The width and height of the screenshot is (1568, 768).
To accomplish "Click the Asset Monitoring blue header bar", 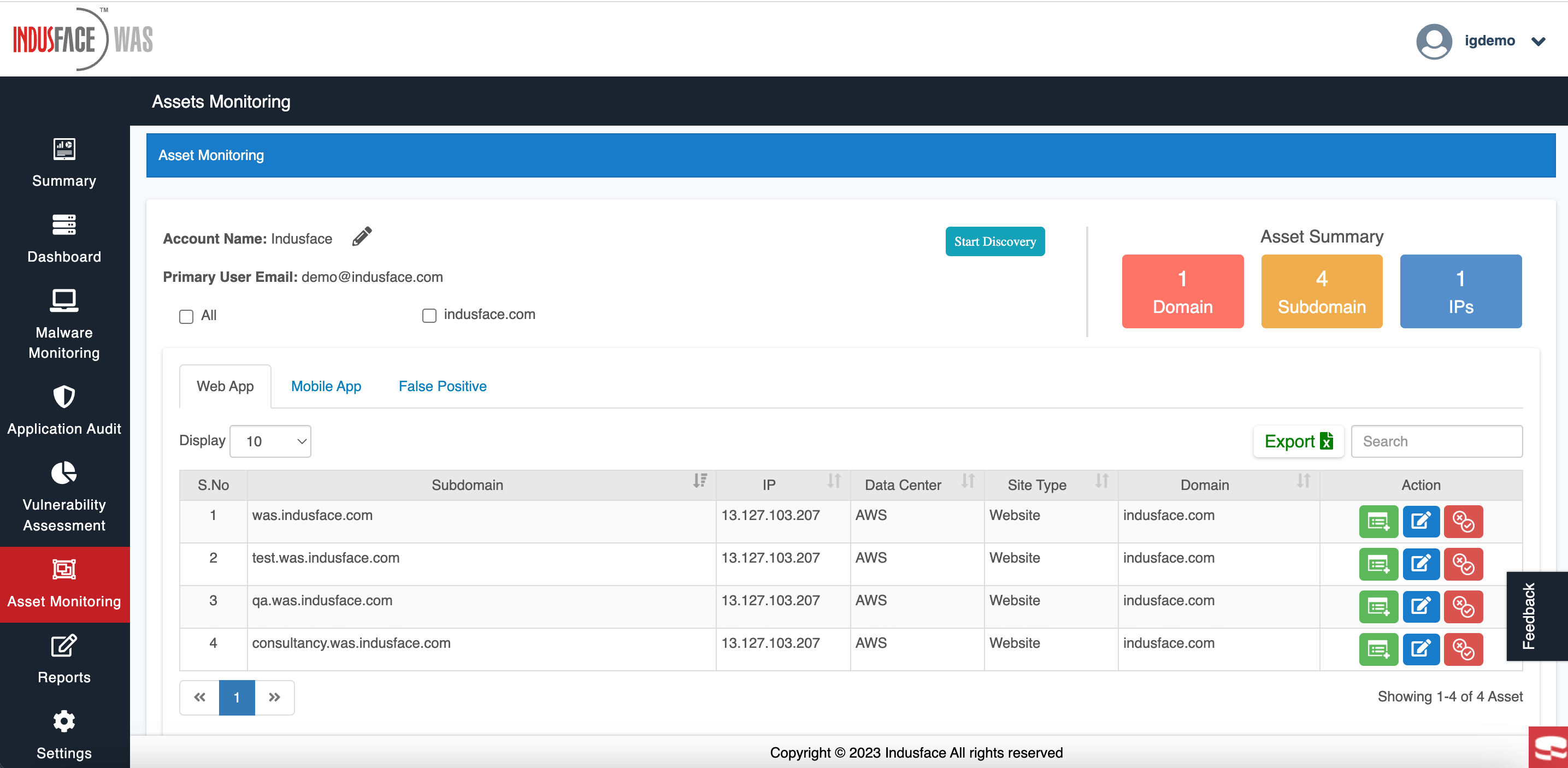I will 850,156.
